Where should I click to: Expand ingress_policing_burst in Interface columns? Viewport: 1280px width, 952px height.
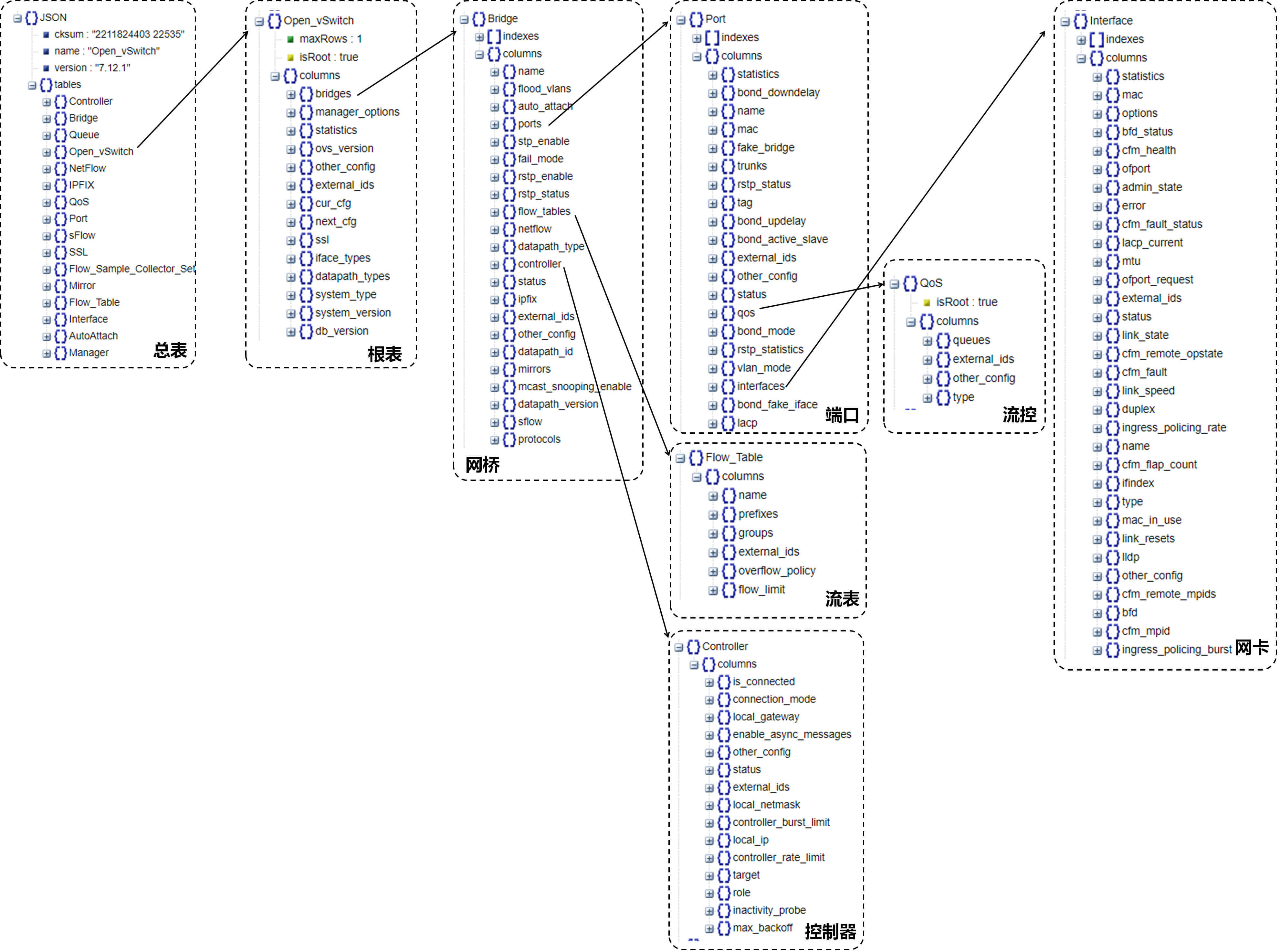pos(1097,650)
